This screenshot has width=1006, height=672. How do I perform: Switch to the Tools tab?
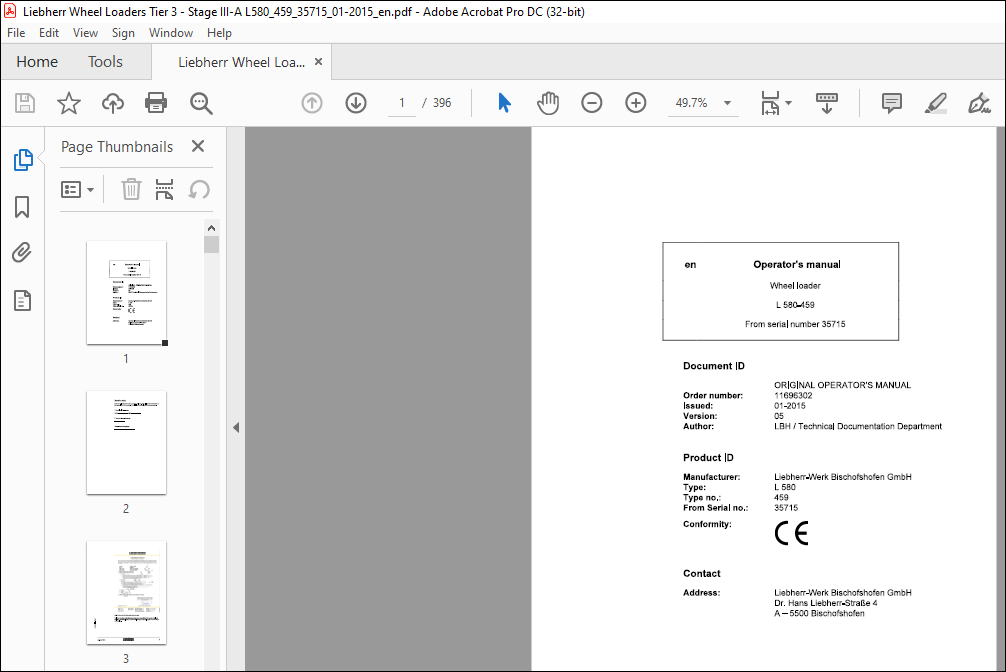point(105,62)
